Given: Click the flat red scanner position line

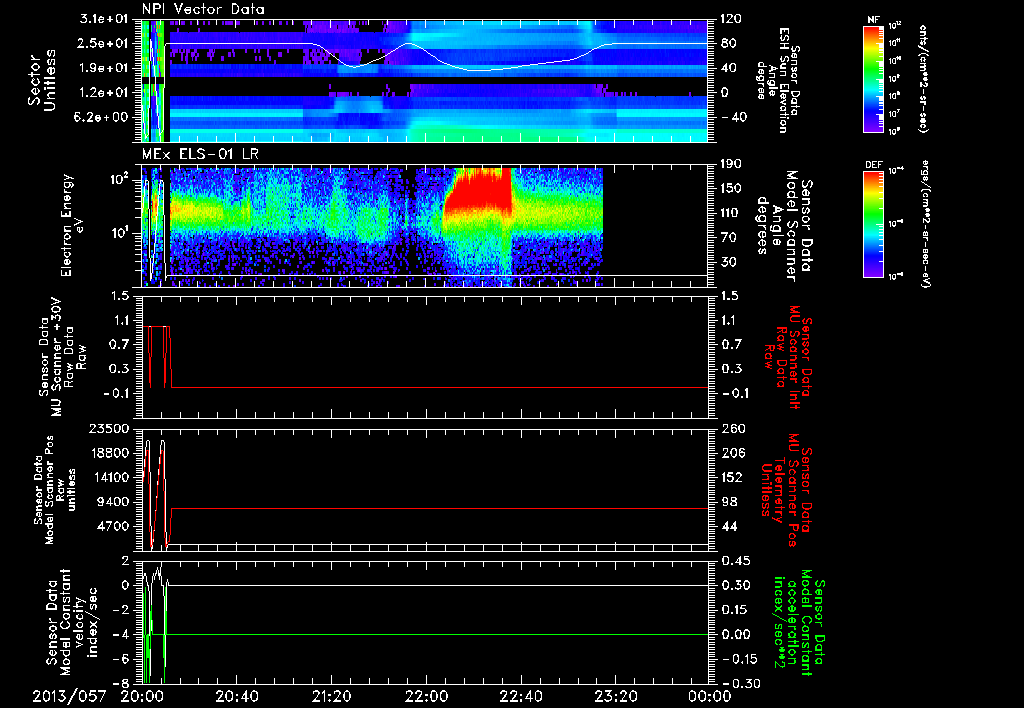Looking at the screenshot, I should click(439, 508).
